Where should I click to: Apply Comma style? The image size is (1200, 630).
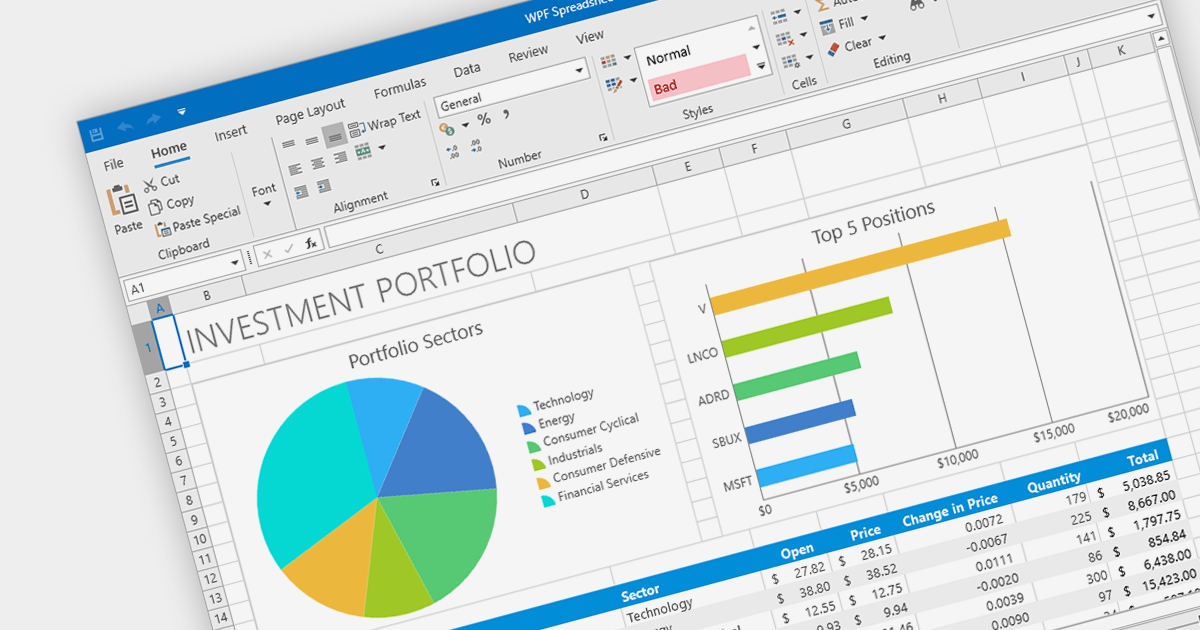click(x=506, y=113)
